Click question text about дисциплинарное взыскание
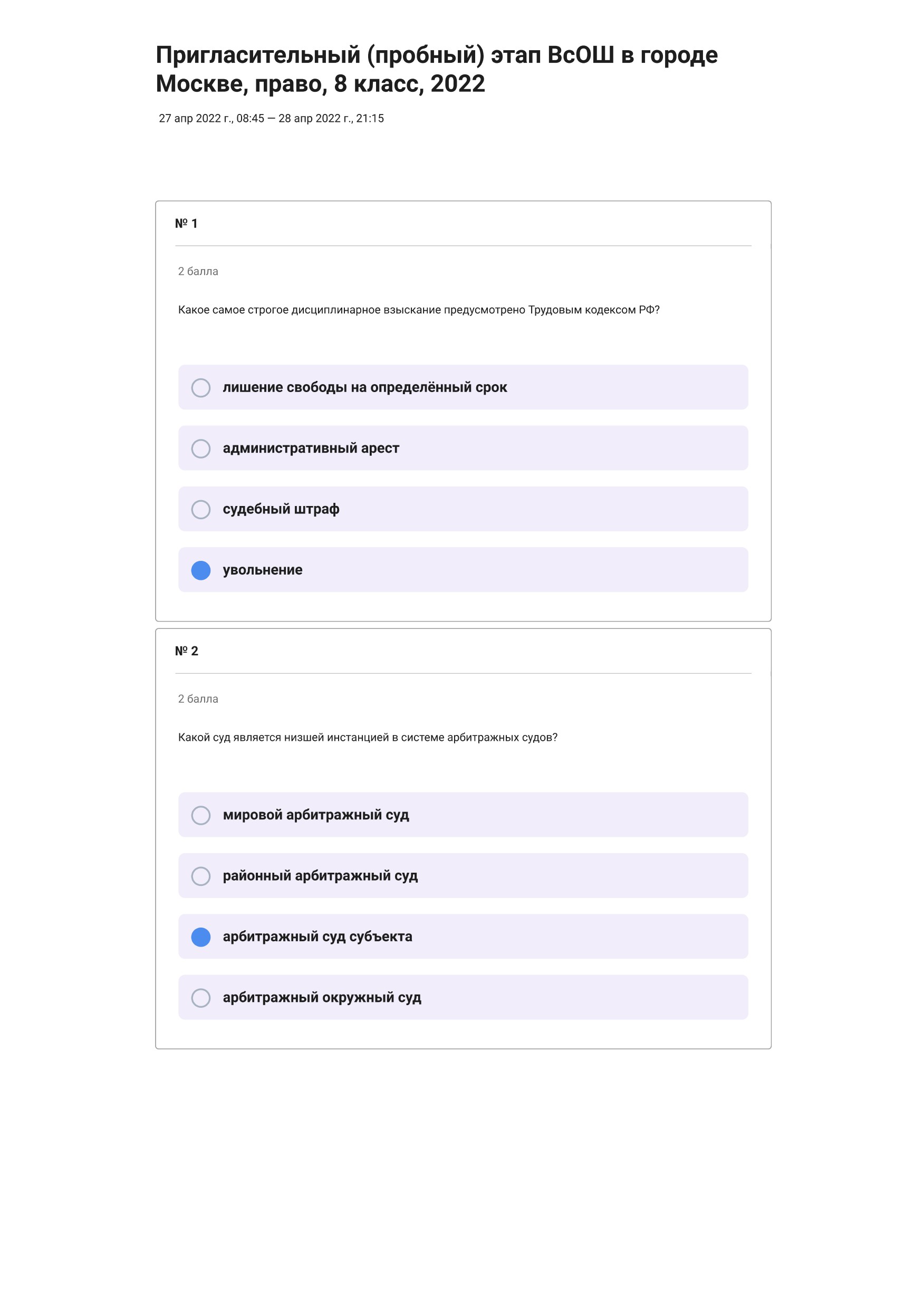924x1308 pixels. (x=418, y=310)
